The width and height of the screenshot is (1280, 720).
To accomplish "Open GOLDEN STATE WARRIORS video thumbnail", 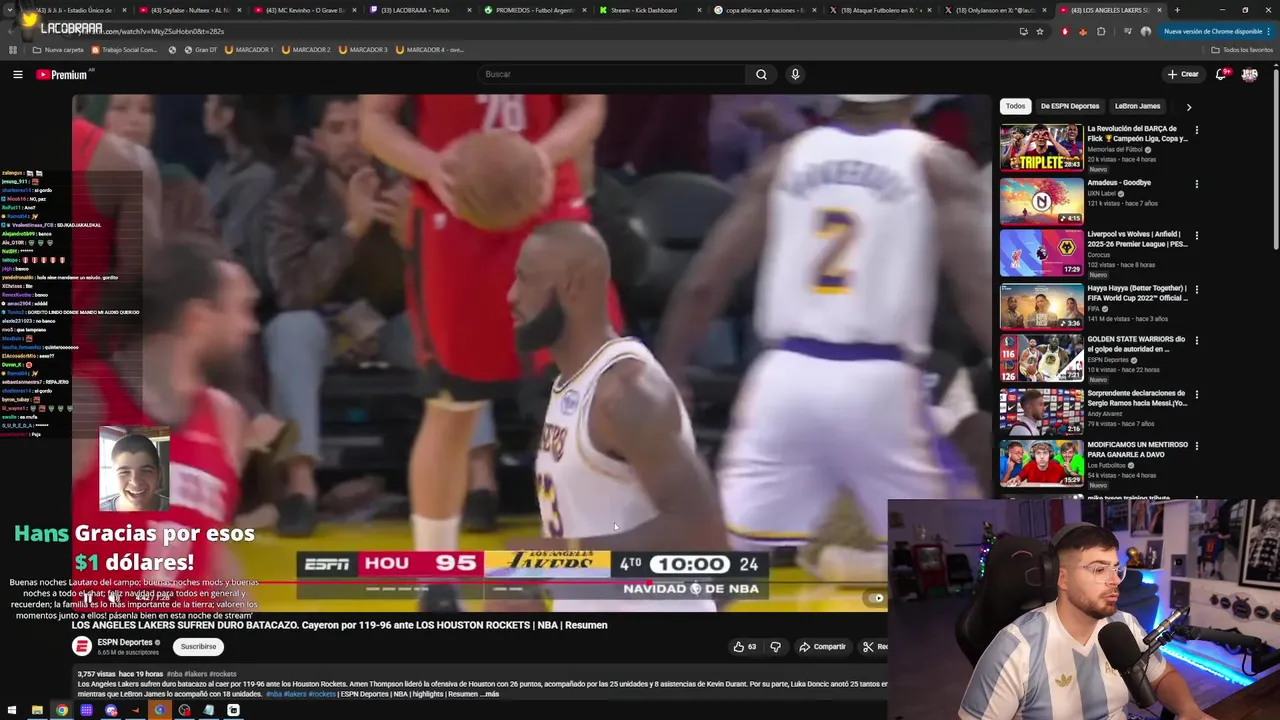I will [x=1041, y=357].
